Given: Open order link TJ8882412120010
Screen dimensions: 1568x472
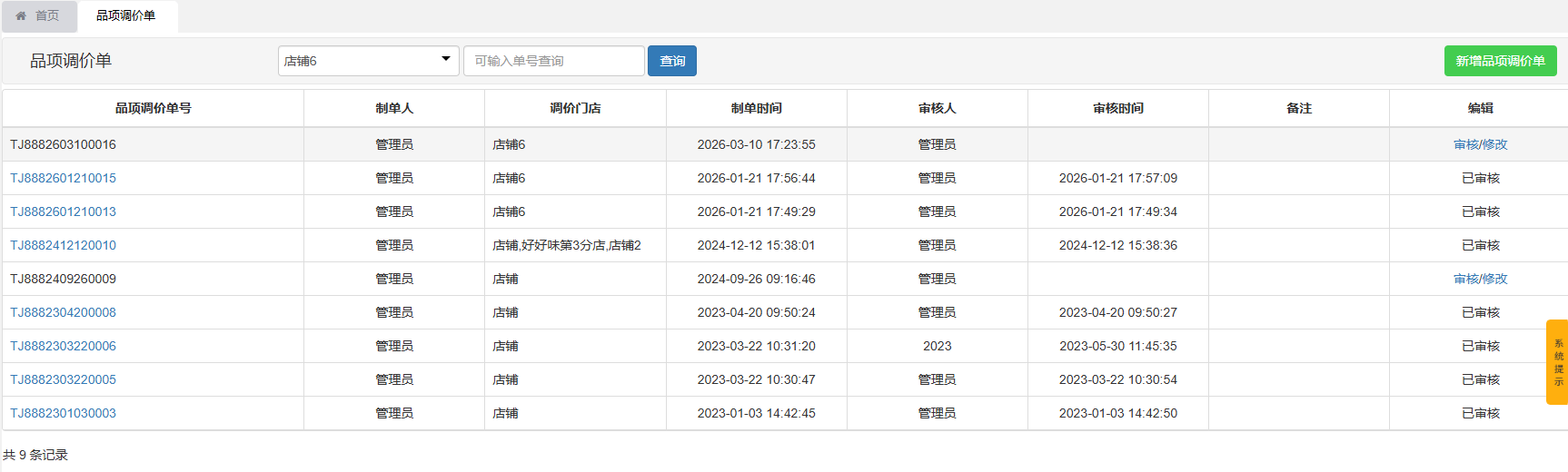Looking at the screenshot, I should 64,245.
